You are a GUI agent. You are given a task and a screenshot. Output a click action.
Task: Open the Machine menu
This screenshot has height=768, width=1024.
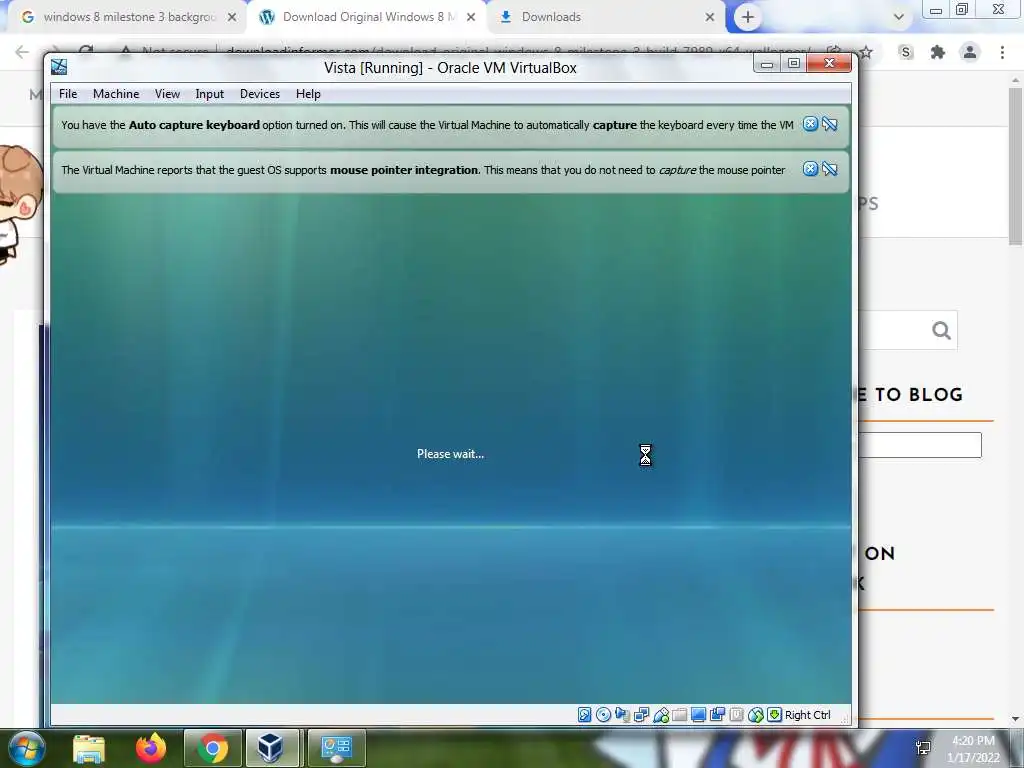point(116,94)
